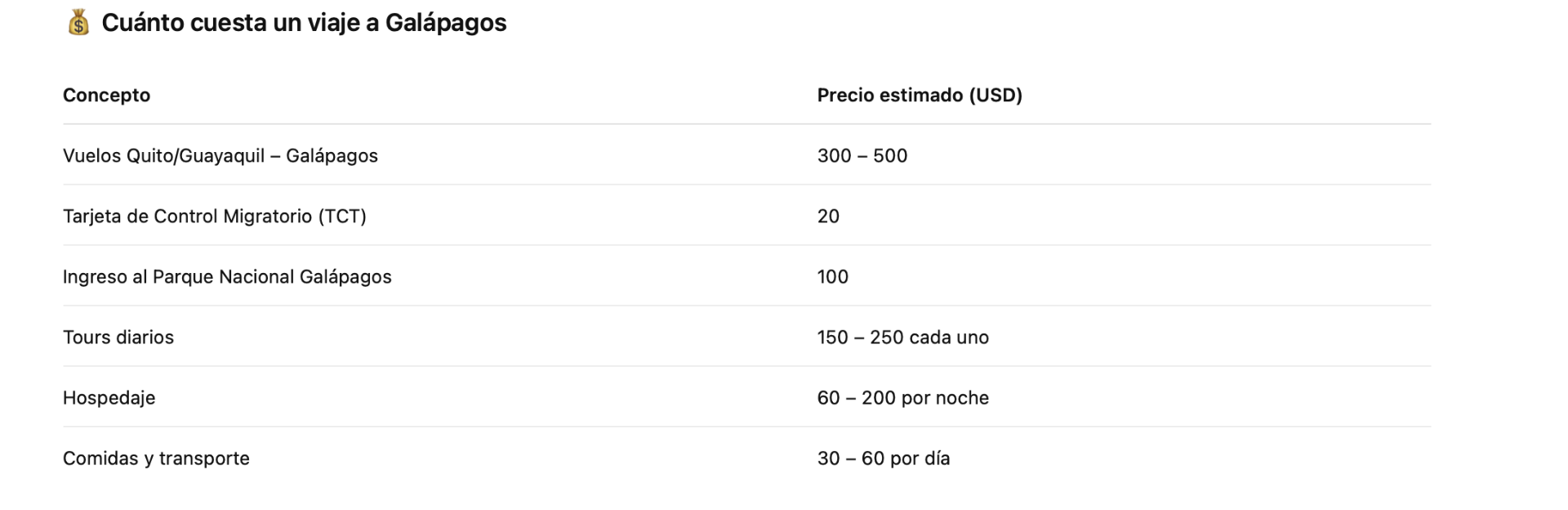Select the 'Vuelos Quito/Guayaquil – Galápagos' row label
1568x510 pixels.
pyautogui.click(x=220, y=155)
